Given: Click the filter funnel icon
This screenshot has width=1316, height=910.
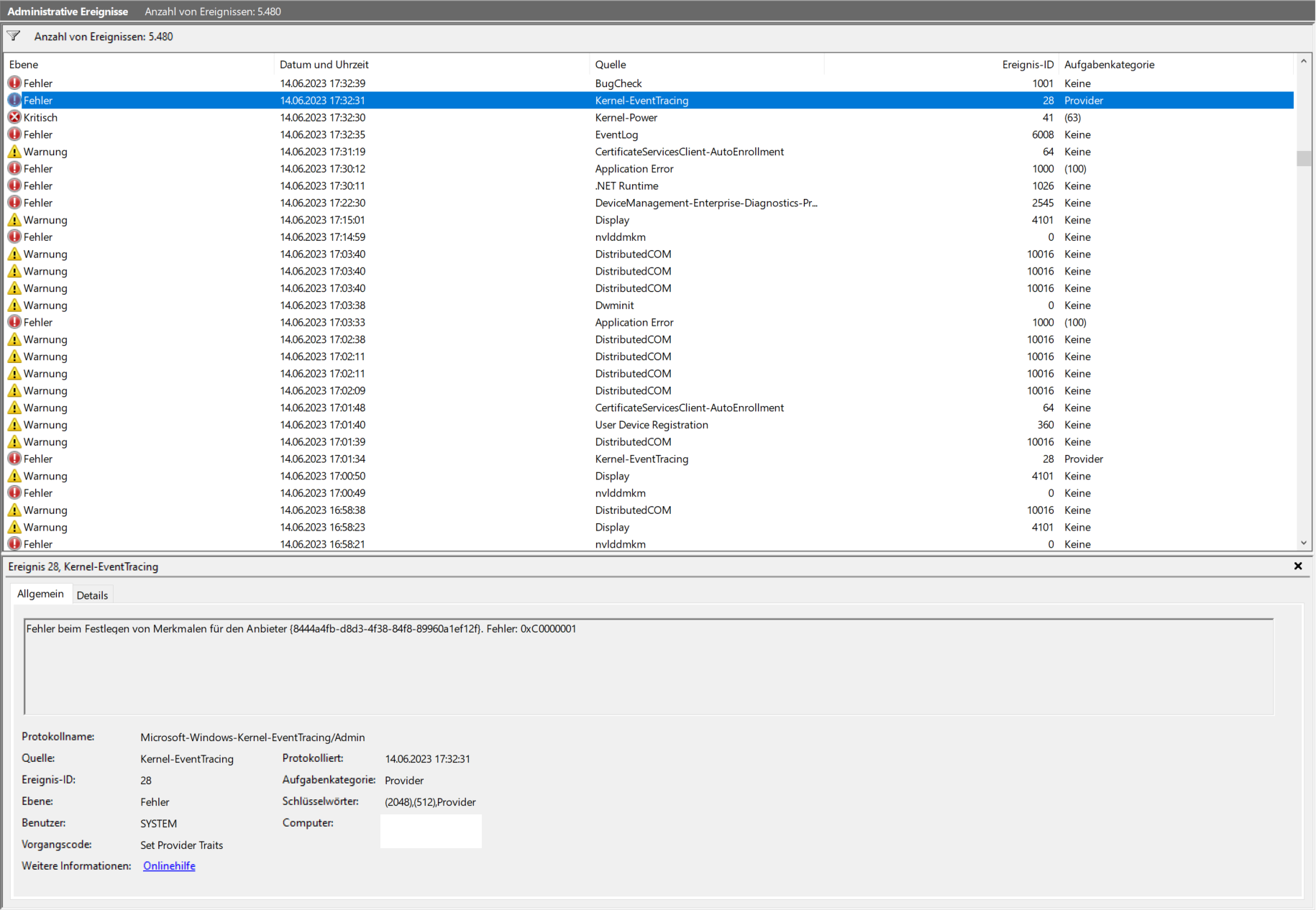Looking at the screenshot, I should tap(14, 36).
